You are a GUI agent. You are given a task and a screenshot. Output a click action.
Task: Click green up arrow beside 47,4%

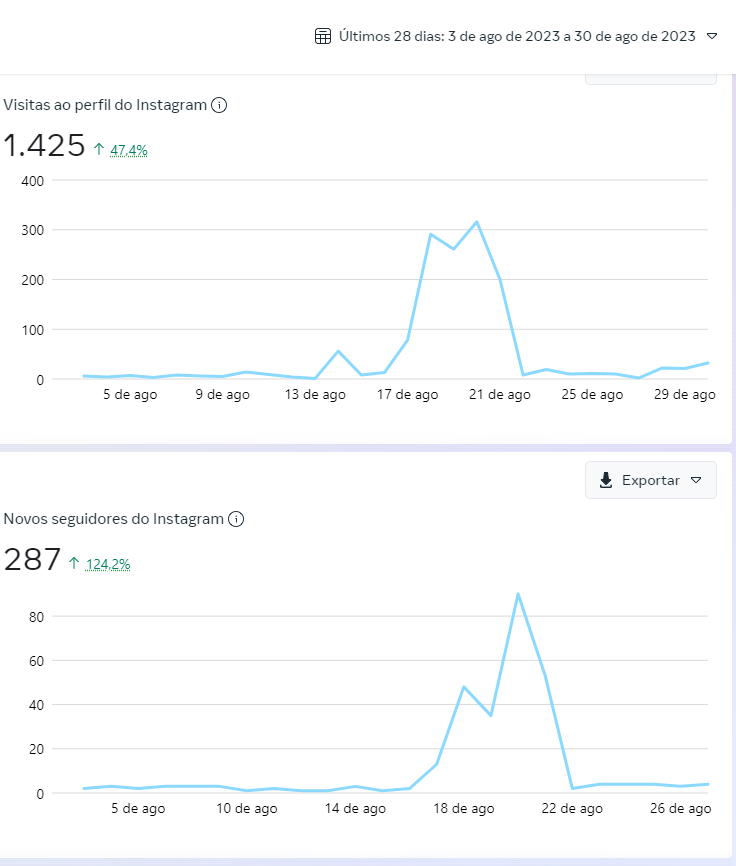(99, 149)
